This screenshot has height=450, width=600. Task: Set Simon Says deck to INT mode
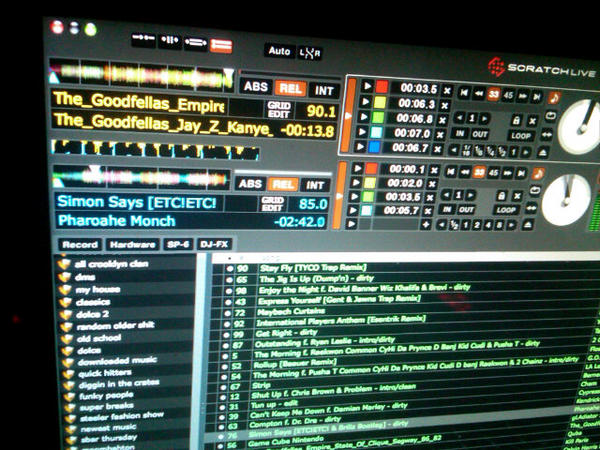[x=315, y=186]
